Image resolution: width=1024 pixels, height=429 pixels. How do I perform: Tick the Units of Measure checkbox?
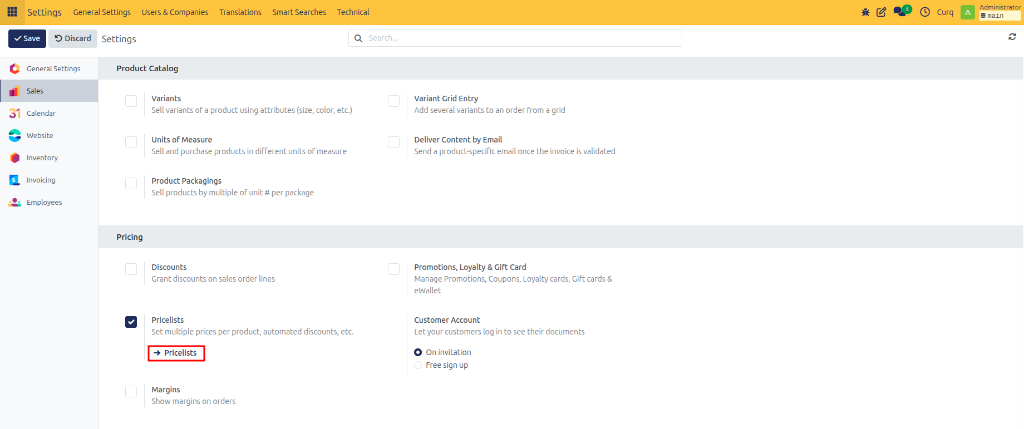pos(131,142)
